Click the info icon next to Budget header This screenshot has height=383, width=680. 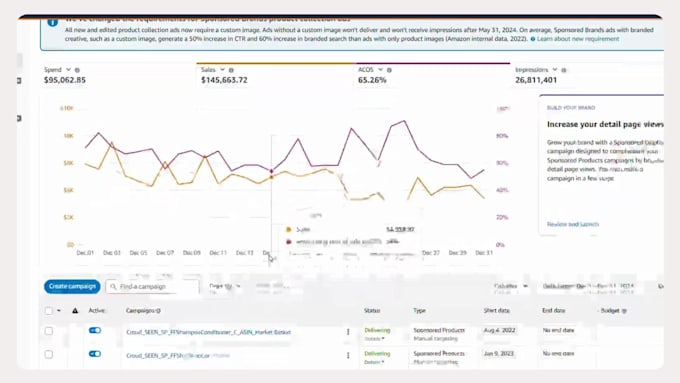tap(624, 311)
